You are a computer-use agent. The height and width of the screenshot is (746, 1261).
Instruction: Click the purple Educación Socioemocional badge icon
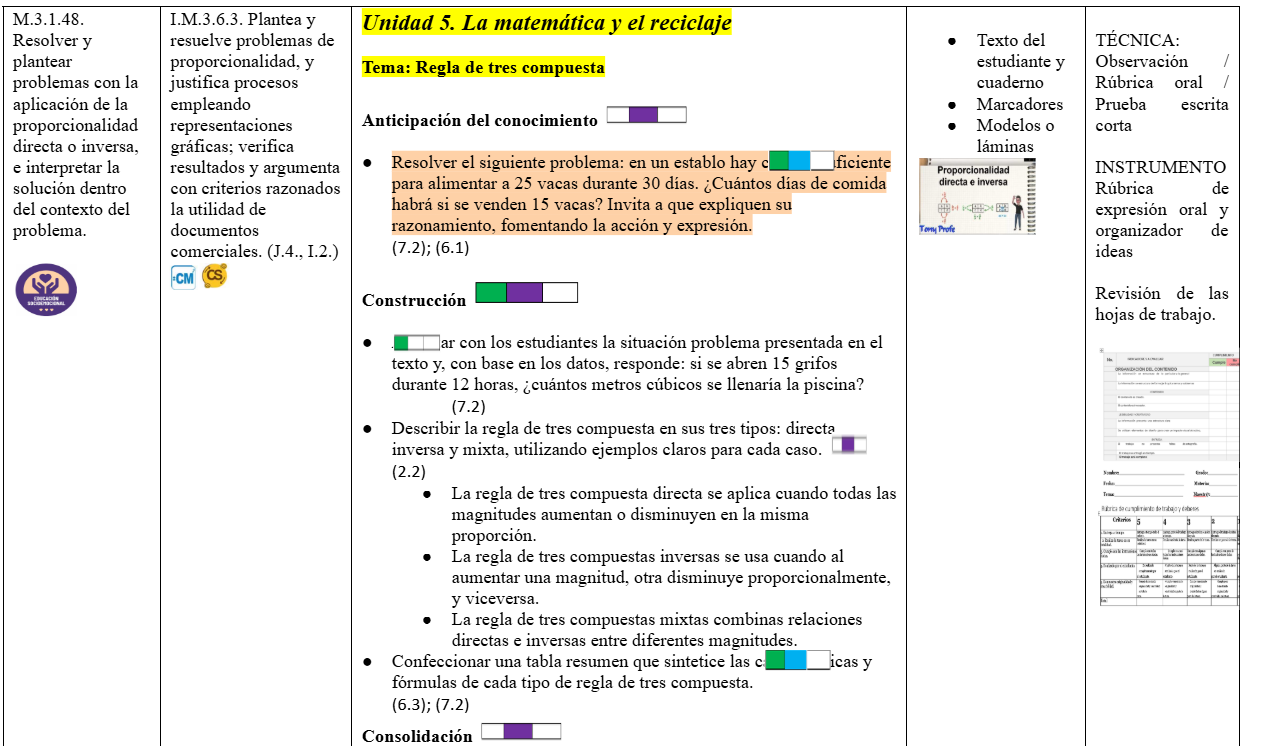click(46, 290)
